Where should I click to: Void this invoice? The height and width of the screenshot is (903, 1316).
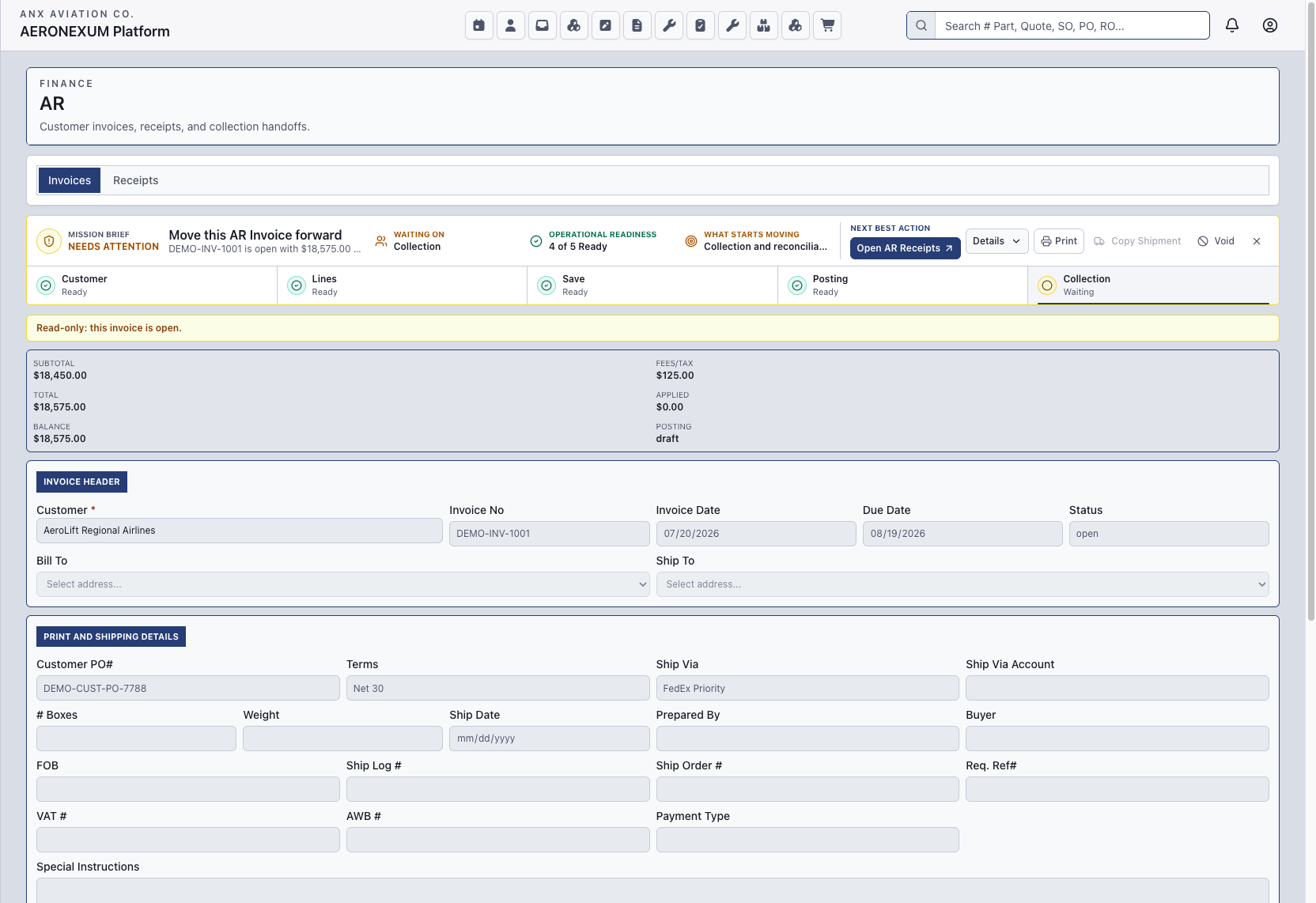[1216, 241]
